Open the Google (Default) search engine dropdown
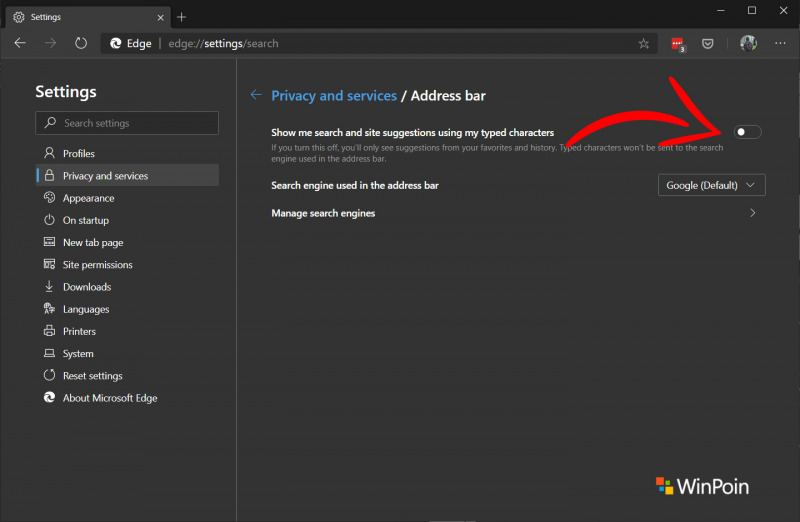 coord(711,185)
